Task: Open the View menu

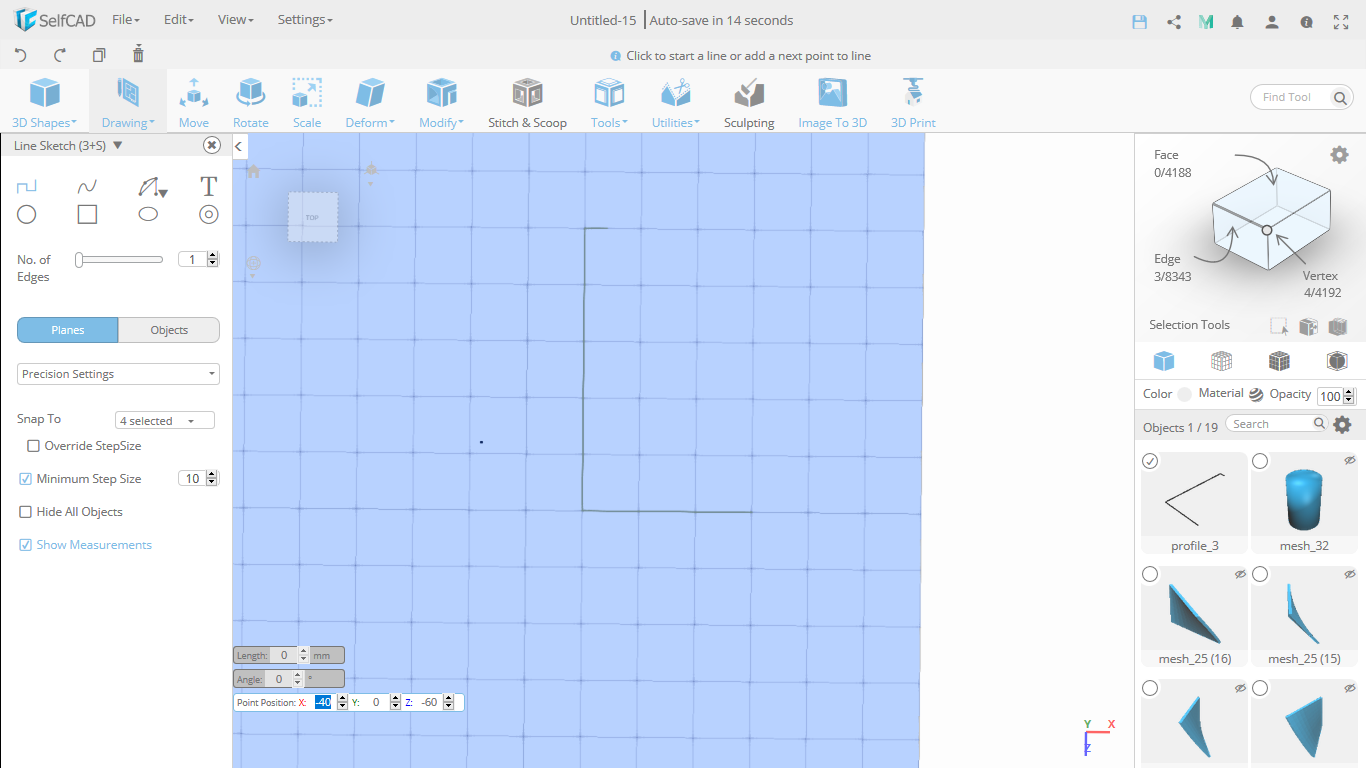Action: pyautogui.click(x=236, y=20)
